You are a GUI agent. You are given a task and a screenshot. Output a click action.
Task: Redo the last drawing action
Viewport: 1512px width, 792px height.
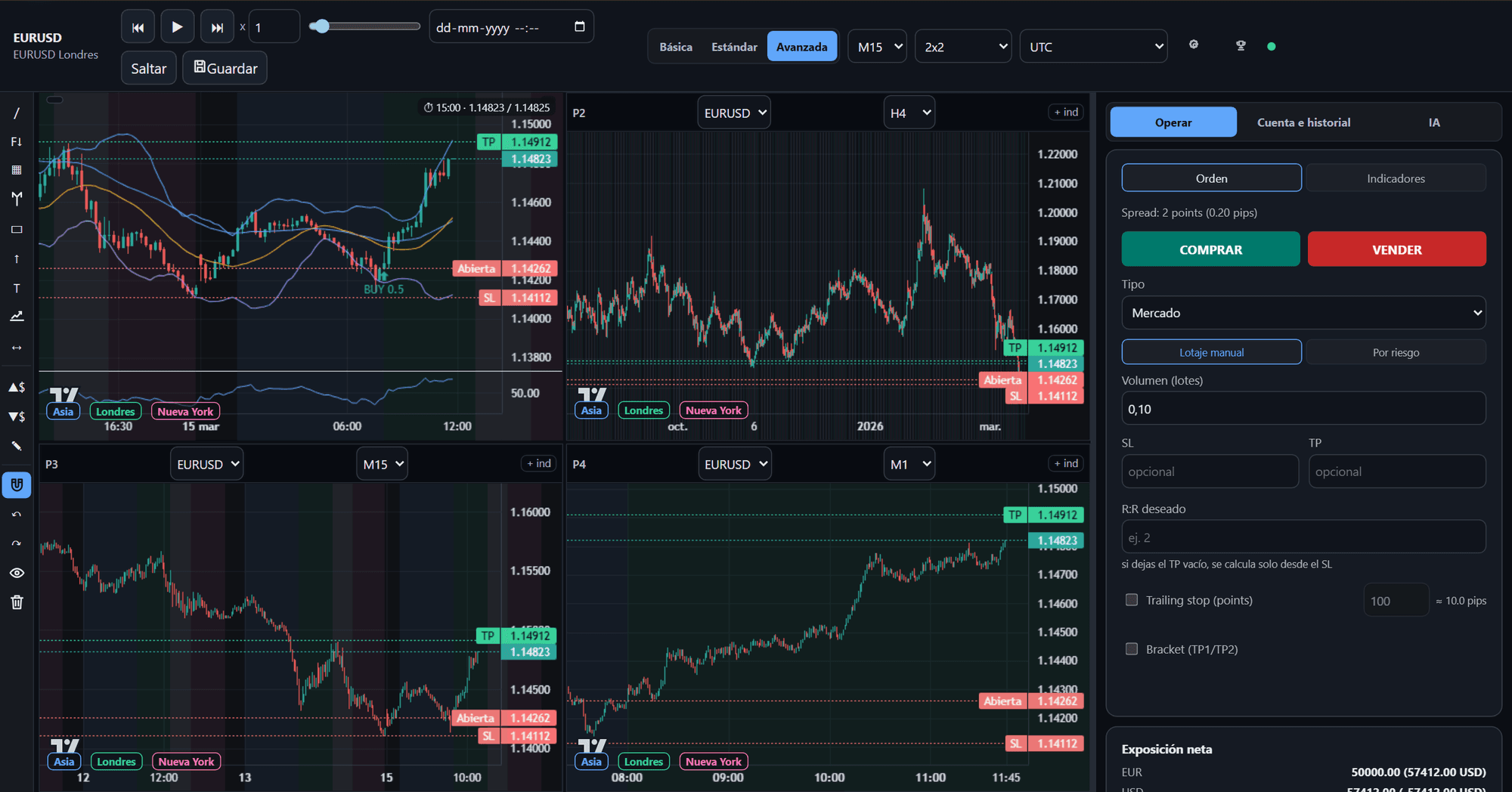tap(17, 543)
